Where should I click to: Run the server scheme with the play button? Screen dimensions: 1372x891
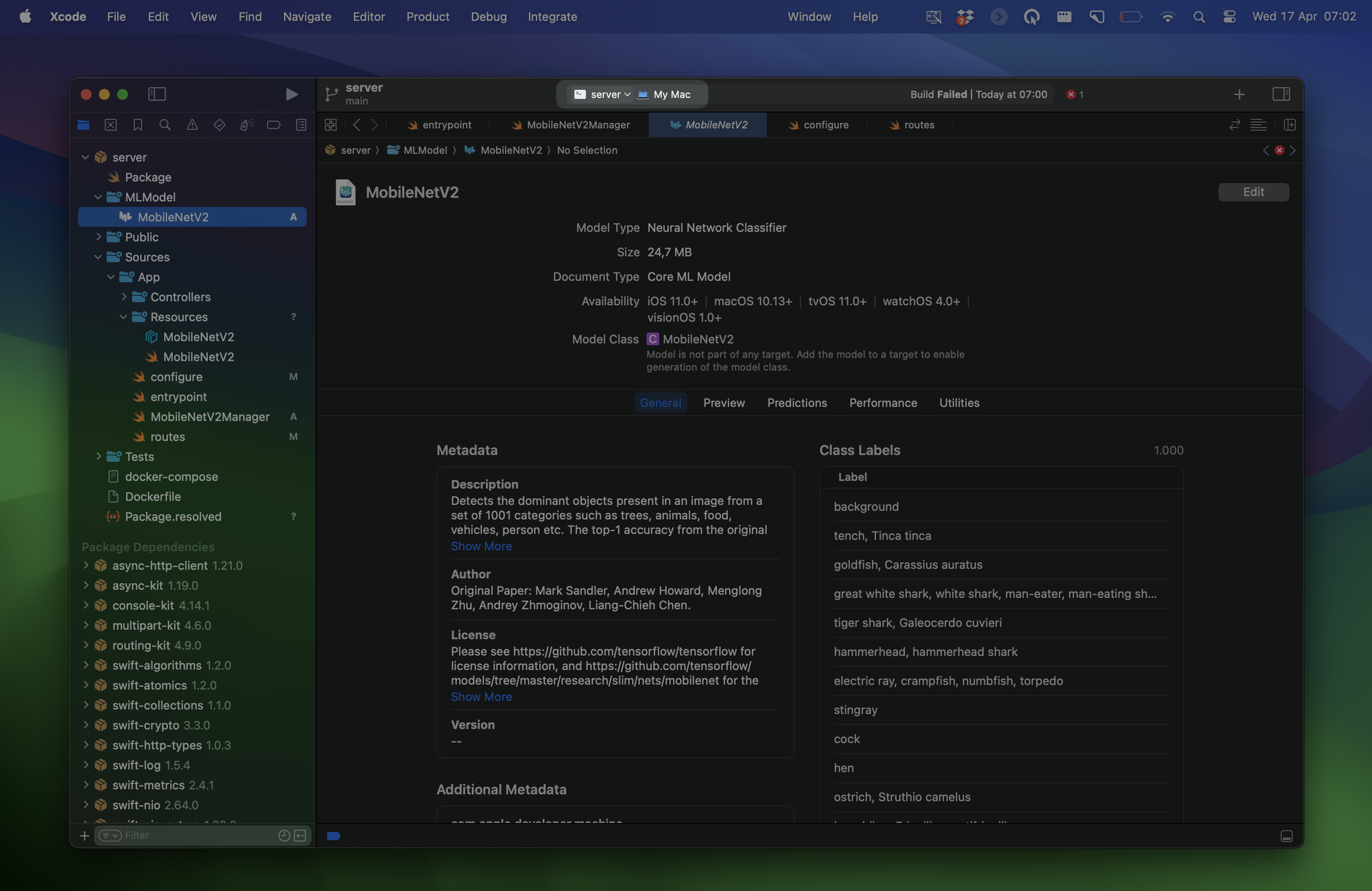(x=291, y=94)
